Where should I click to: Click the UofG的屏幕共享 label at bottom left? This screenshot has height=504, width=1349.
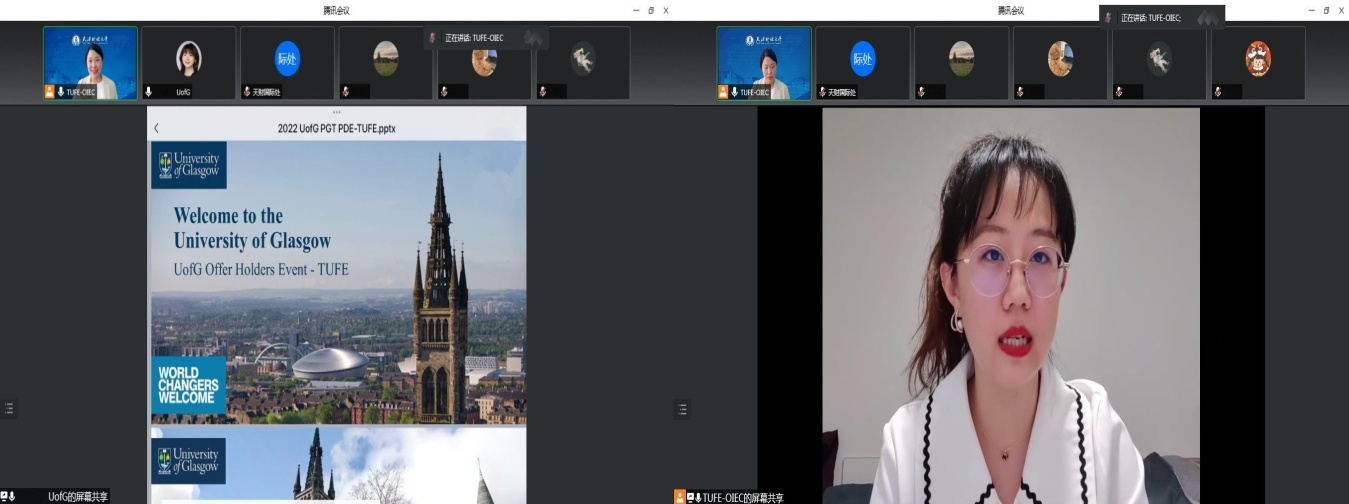pos(78,496)
